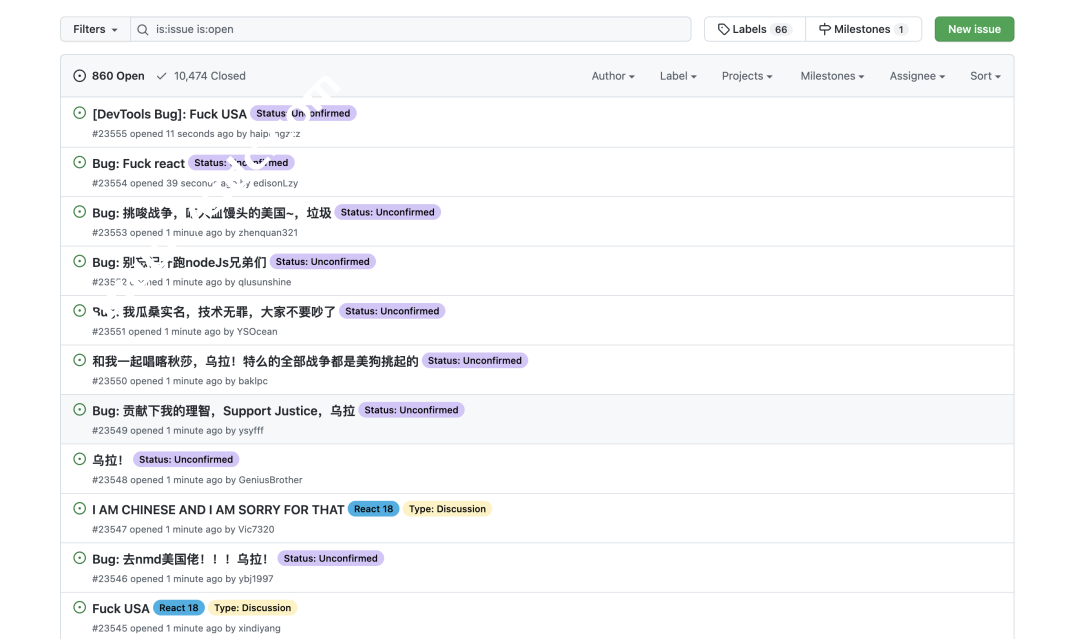
Task: Open the Sort dropdown menu
Action: [x=984, y=76]
